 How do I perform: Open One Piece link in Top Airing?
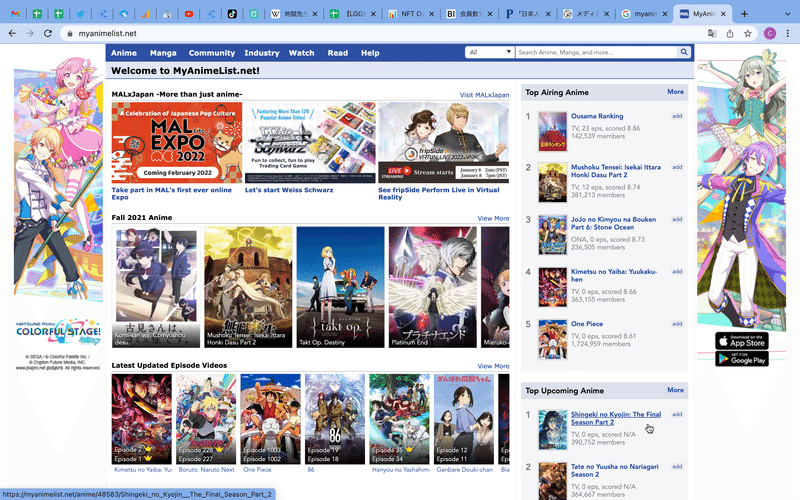pyautogui.click(x=587, y=323)
